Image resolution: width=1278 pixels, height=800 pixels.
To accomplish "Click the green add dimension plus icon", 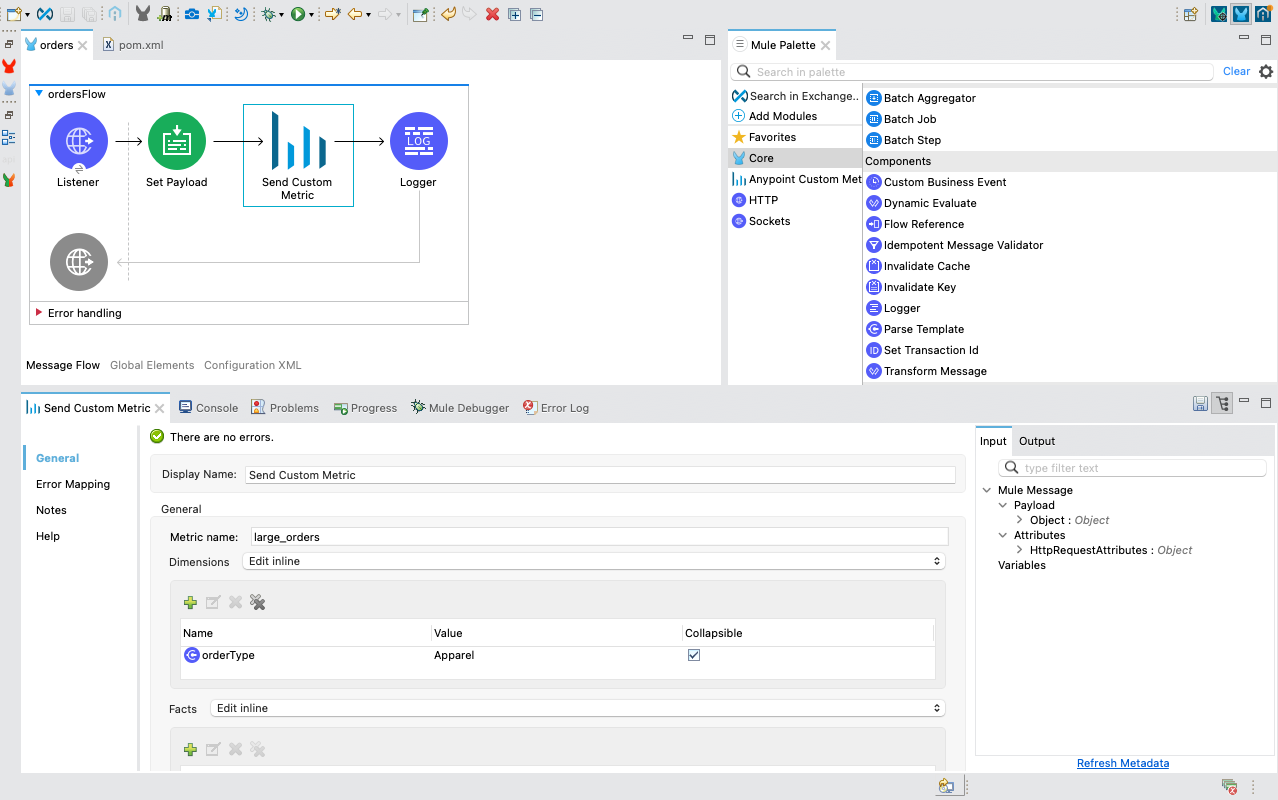I will 190,602.
